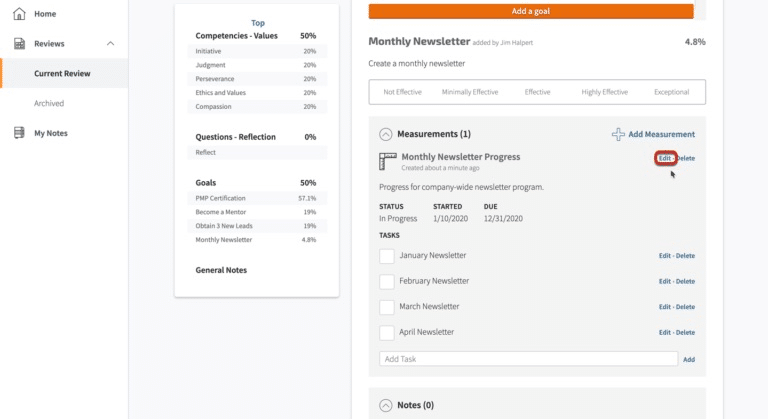Check the January Newsletter task checkbox

point(387,256)
